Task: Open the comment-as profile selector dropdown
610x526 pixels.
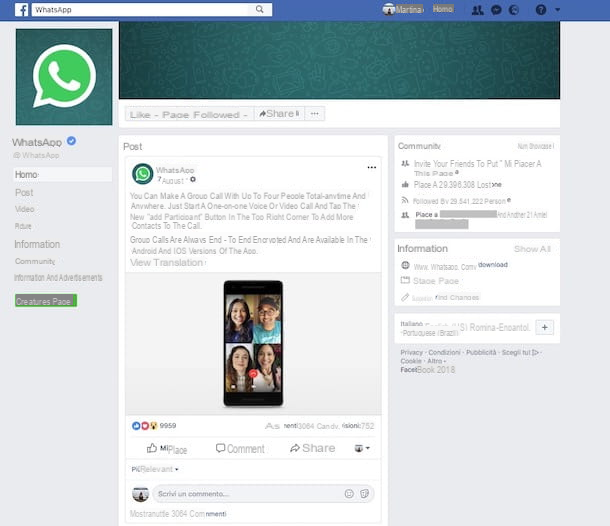Action: click(362, 448)
